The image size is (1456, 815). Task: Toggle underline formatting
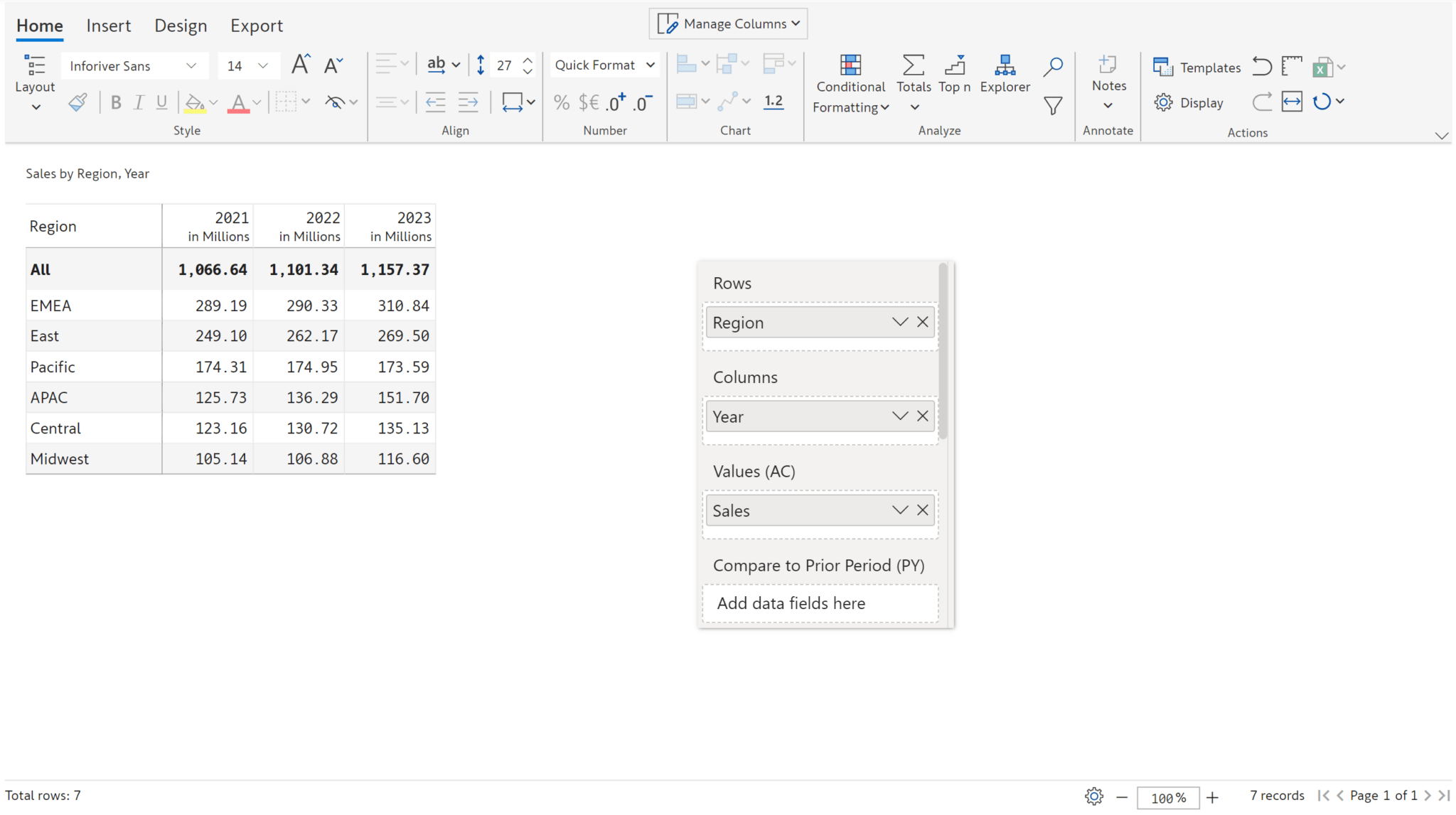161,102
